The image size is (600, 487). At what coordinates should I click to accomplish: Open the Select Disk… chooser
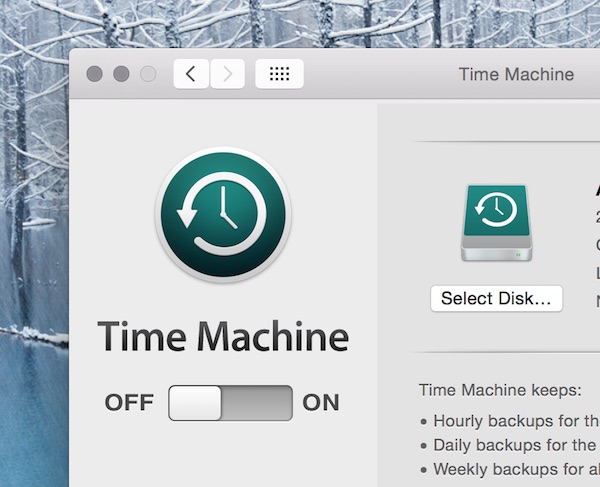pos(496,298)
